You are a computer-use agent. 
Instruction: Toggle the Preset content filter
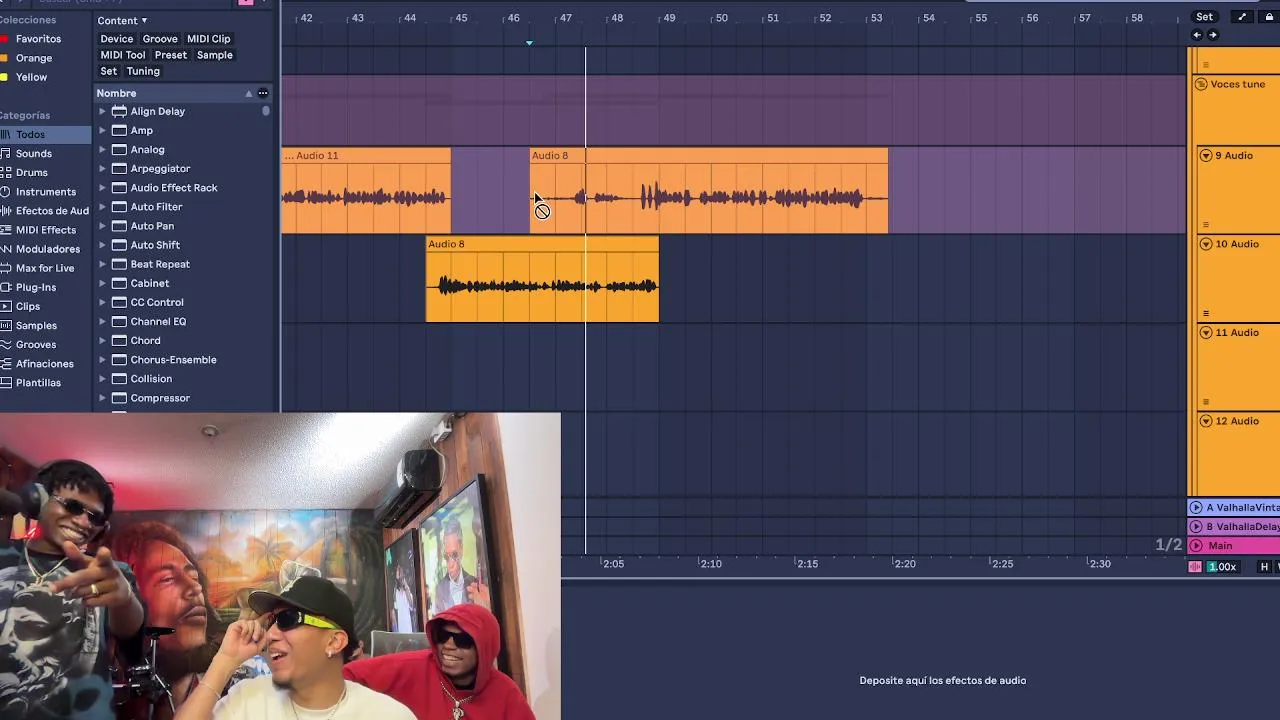click(170, 55)
